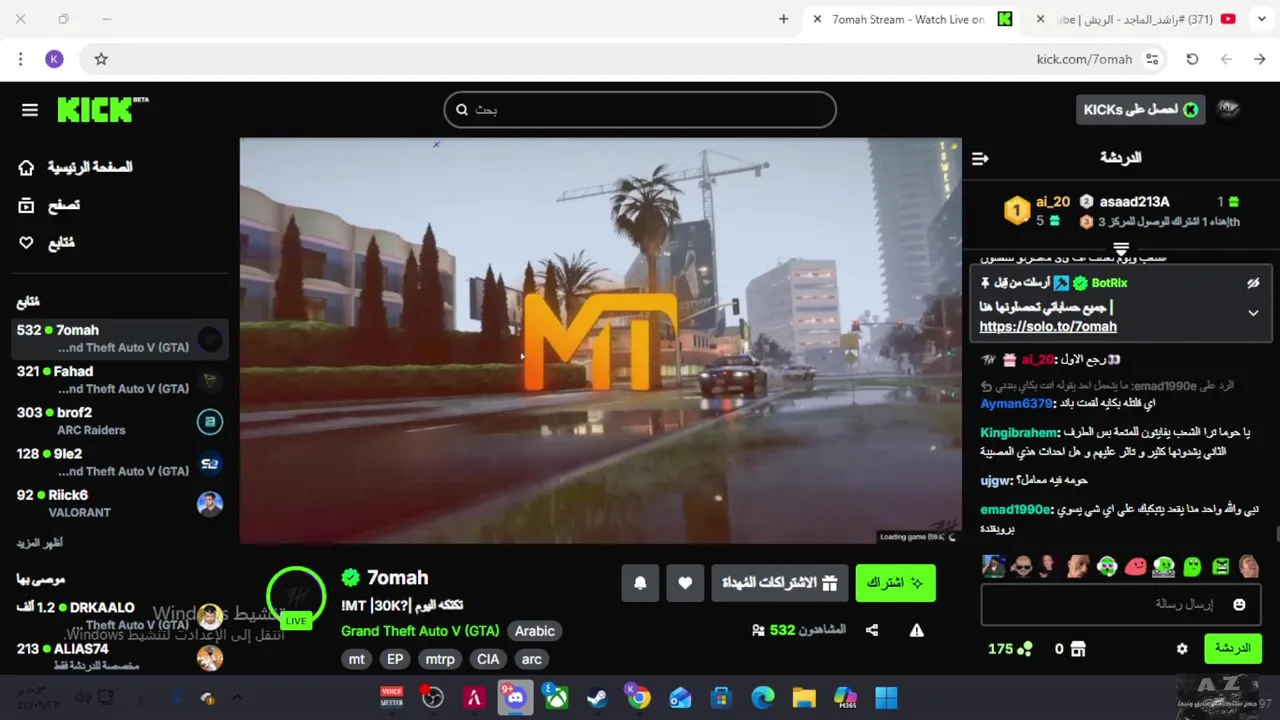Open Steam from the taskbar
This screenshot has width=1280, height=720.
[597, 697]
